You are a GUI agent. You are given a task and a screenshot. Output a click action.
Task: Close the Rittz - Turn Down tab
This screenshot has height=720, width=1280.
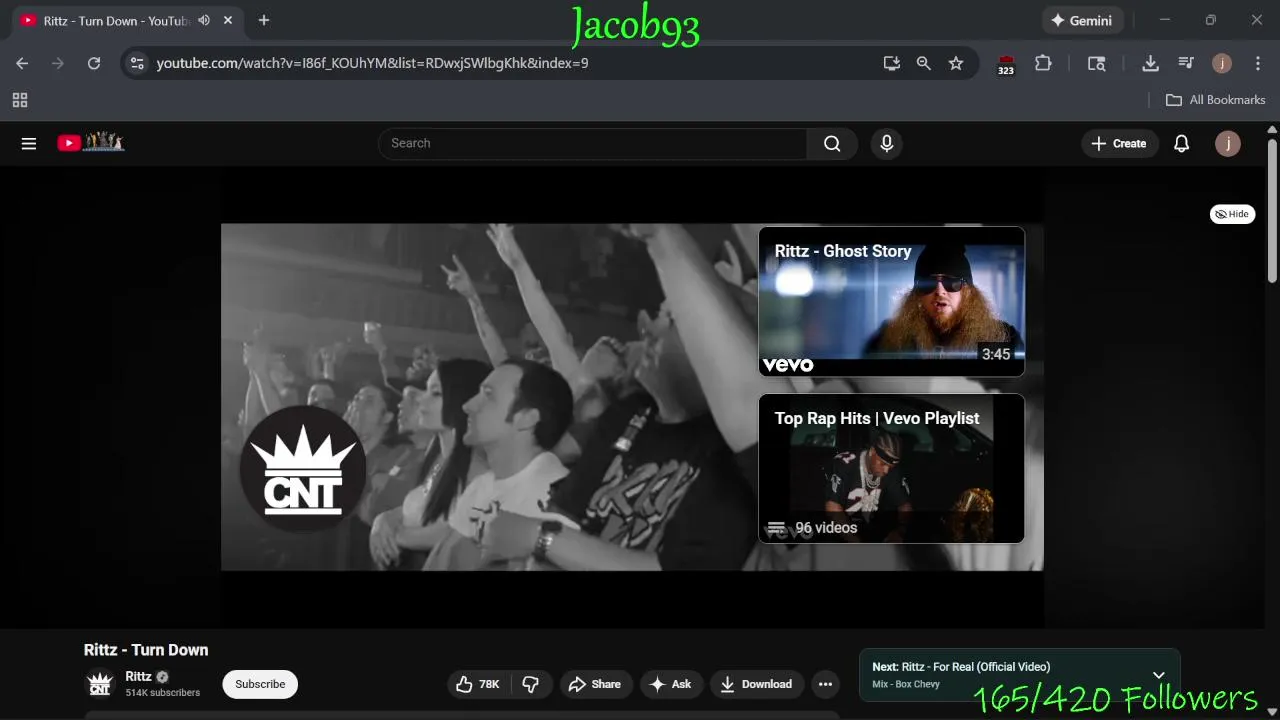tap(228, 20)
